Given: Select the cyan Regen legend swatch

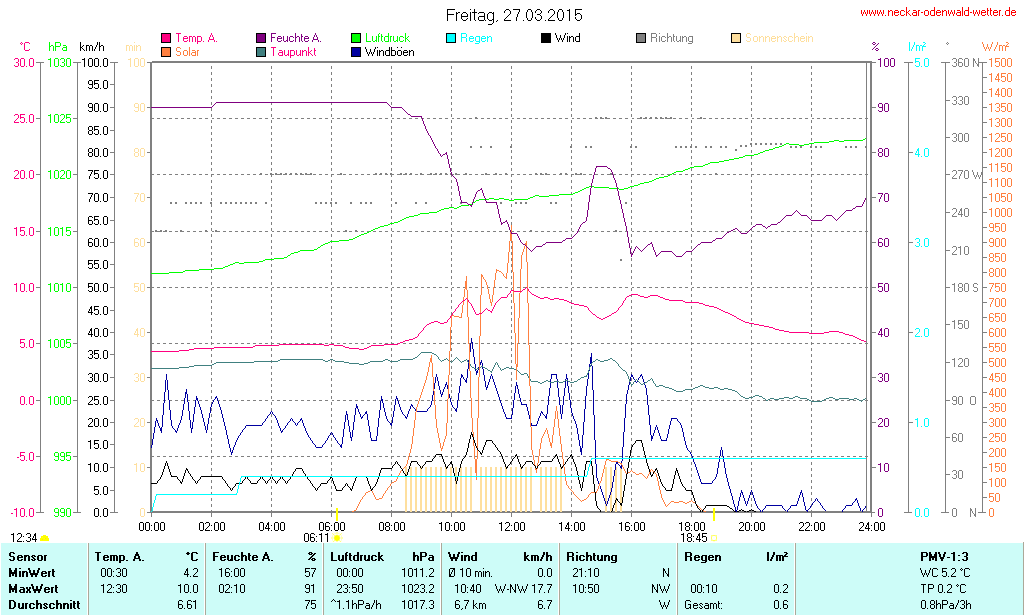Looking at the screenshot, I should tap(451, 39).
